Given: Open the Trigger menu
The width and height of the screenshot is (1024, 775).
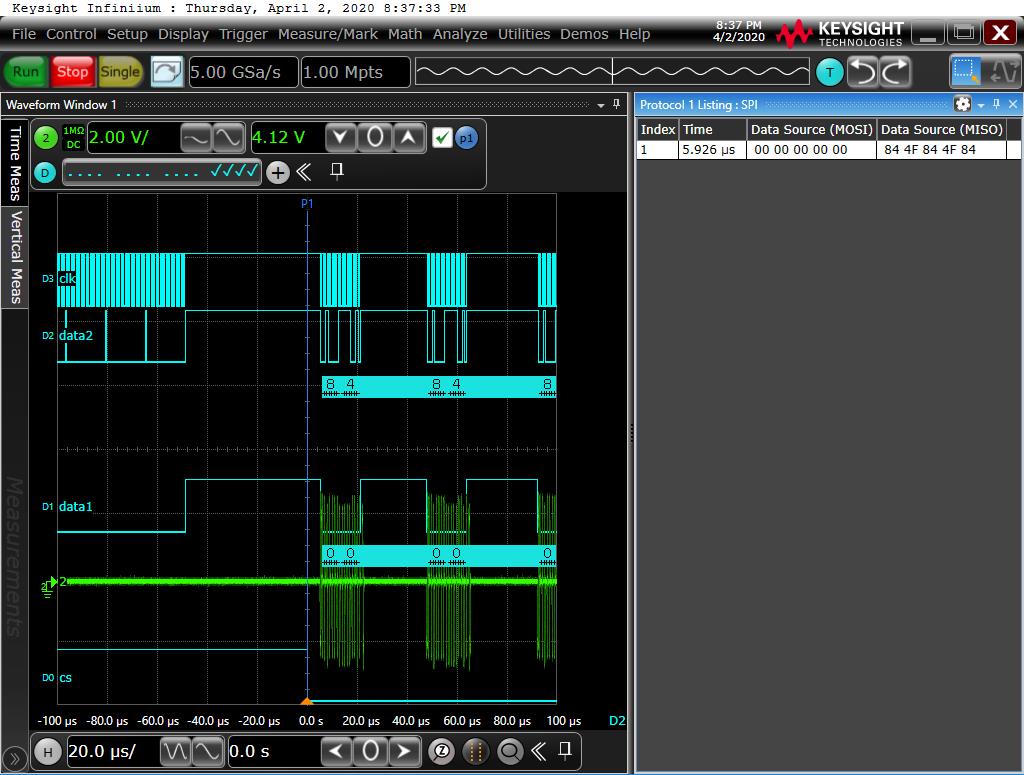Looking at the screenshot, I should [x=243, y=34].
